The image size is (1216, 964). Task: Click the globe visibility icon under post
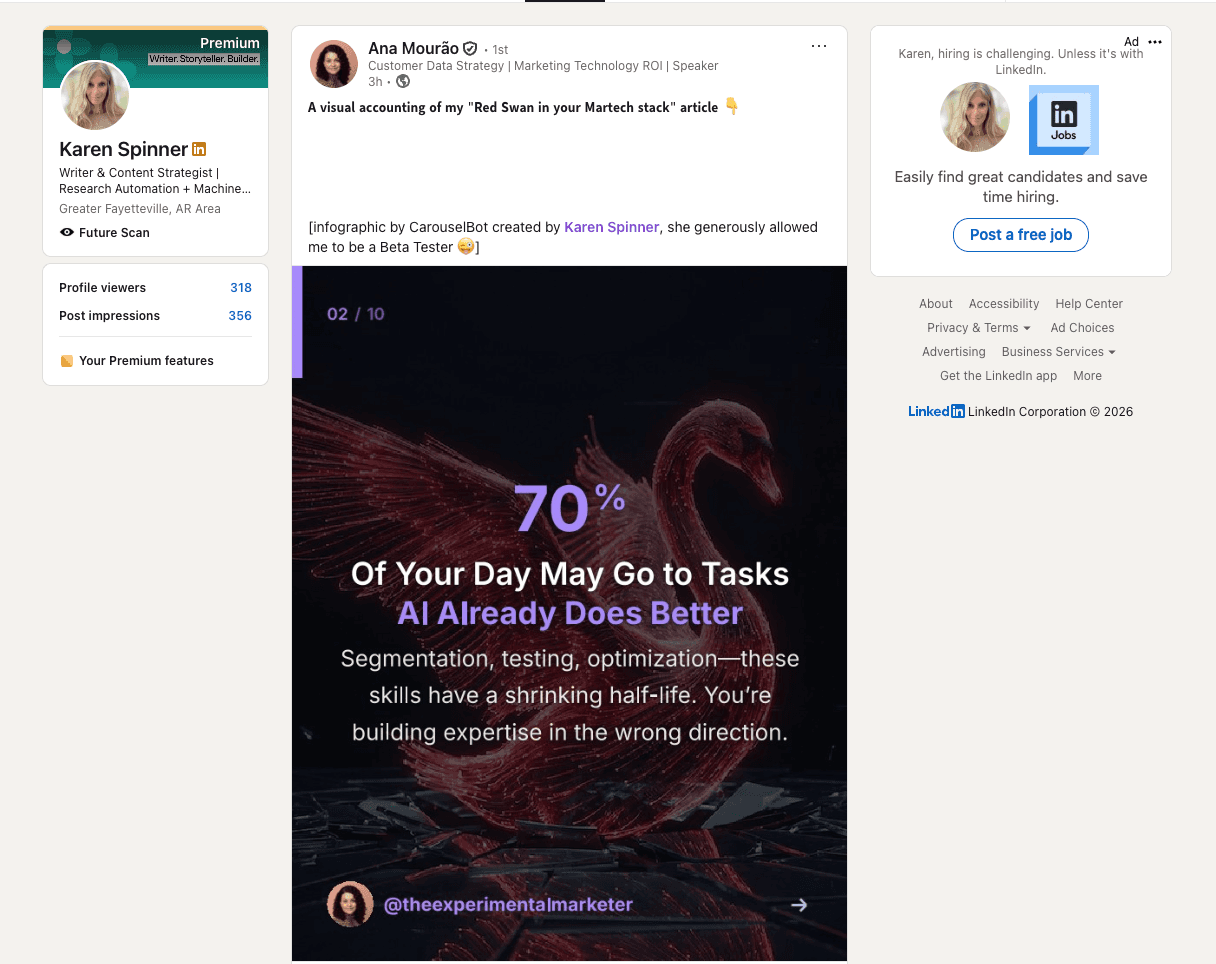pos(403,81)
